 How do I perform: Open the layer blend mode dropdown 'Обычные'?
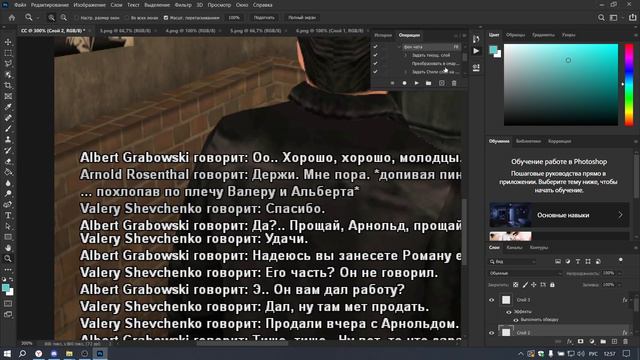click(525, 273)
